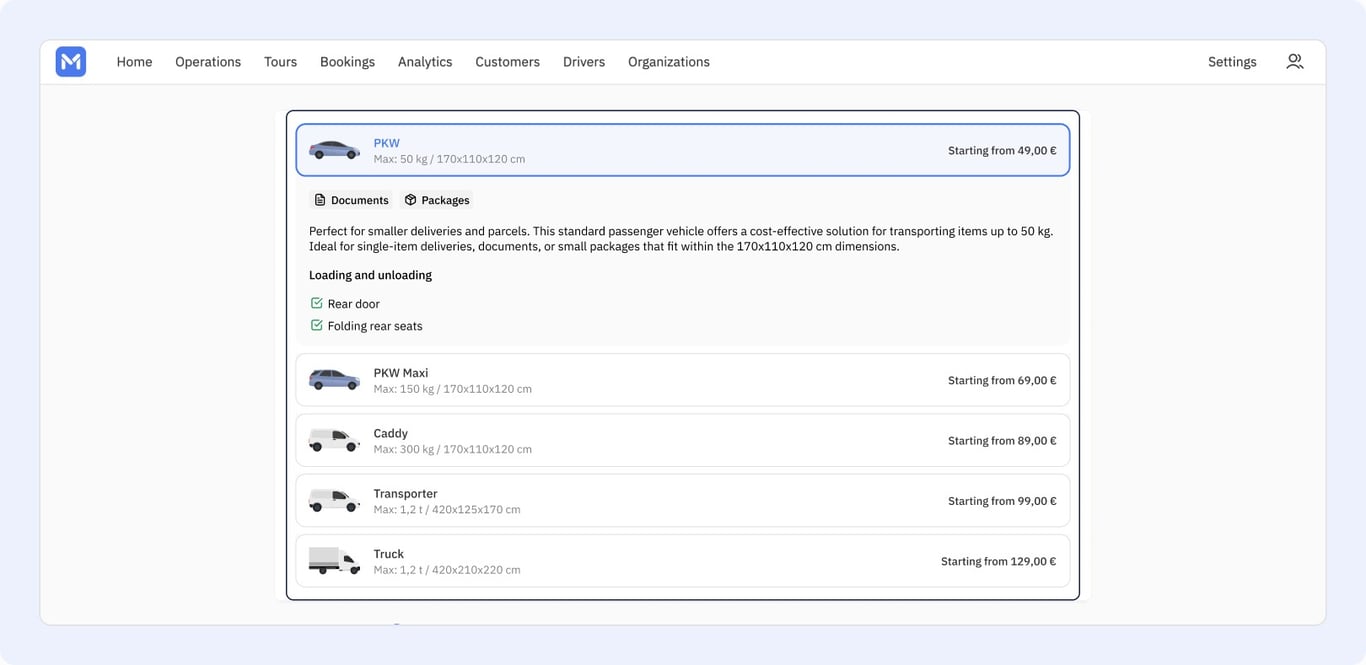The image size is (1366, 665).
Task: Collapse the selected PKW vehicle option
Action: (683, 150)
